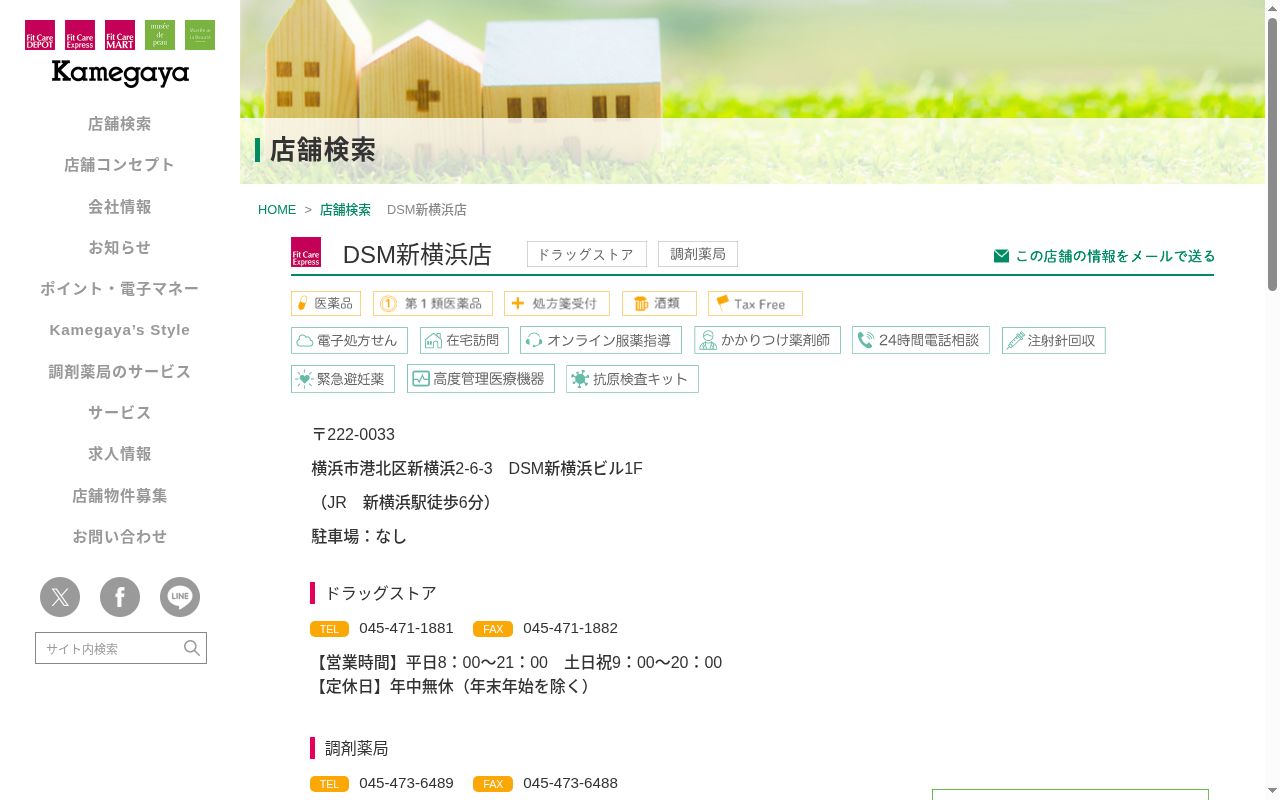This screenshot has height=800, width=1280.
Task: Open the Fit Care Express brand icon in the sidebar
Action: tap(80, 35)
